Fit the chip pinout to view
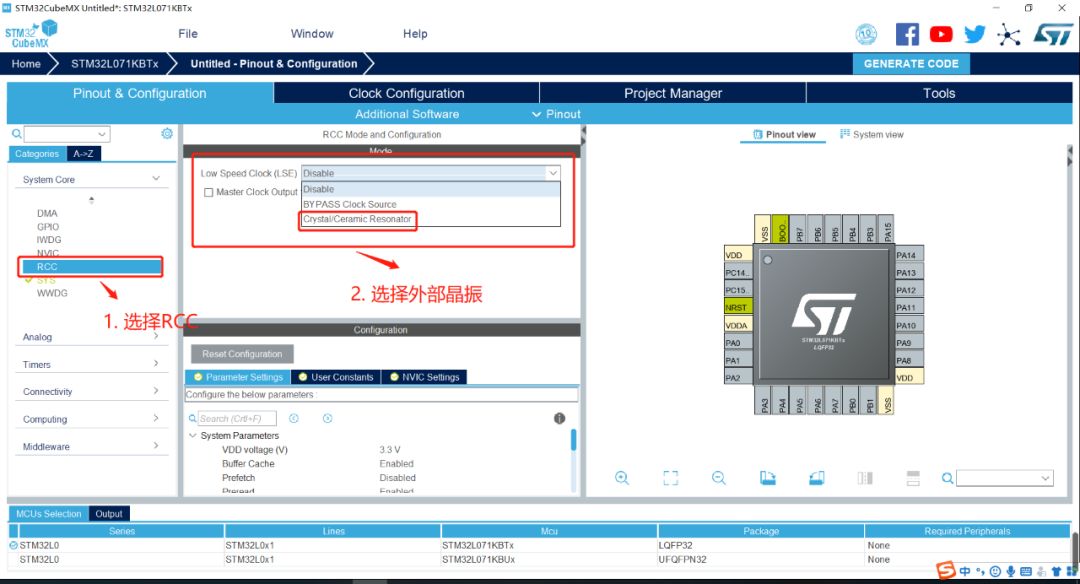Viewport: 1080px width, 584px height. (x=671, y=478)
